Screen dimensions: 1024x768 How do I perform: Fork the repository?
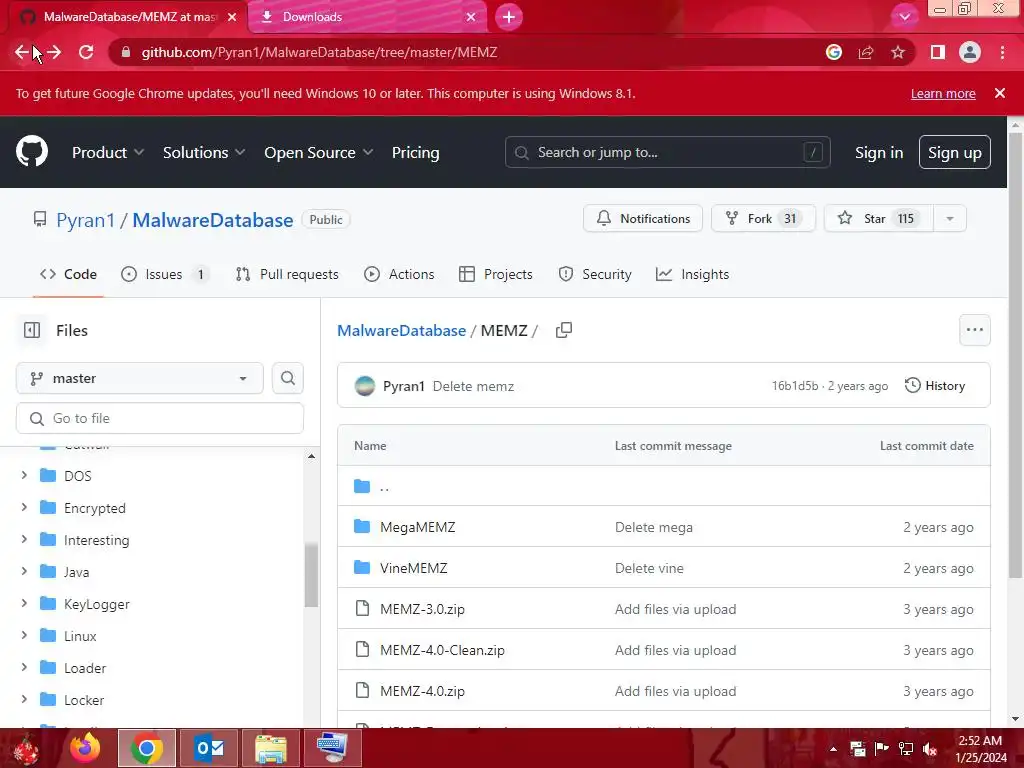[x=763, y=219]
